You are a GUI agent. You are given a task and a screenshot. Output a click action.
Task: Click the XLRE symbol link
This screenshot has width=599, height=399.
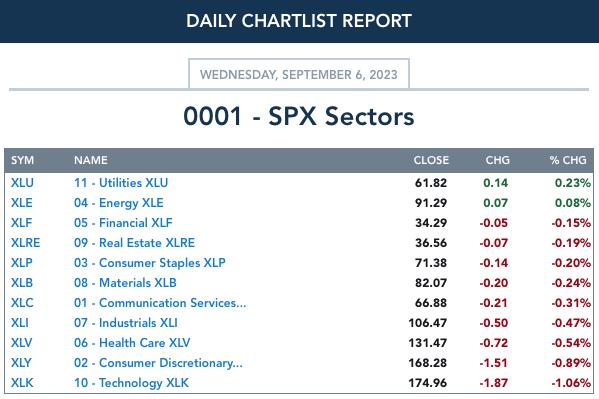tap(25, 243)
